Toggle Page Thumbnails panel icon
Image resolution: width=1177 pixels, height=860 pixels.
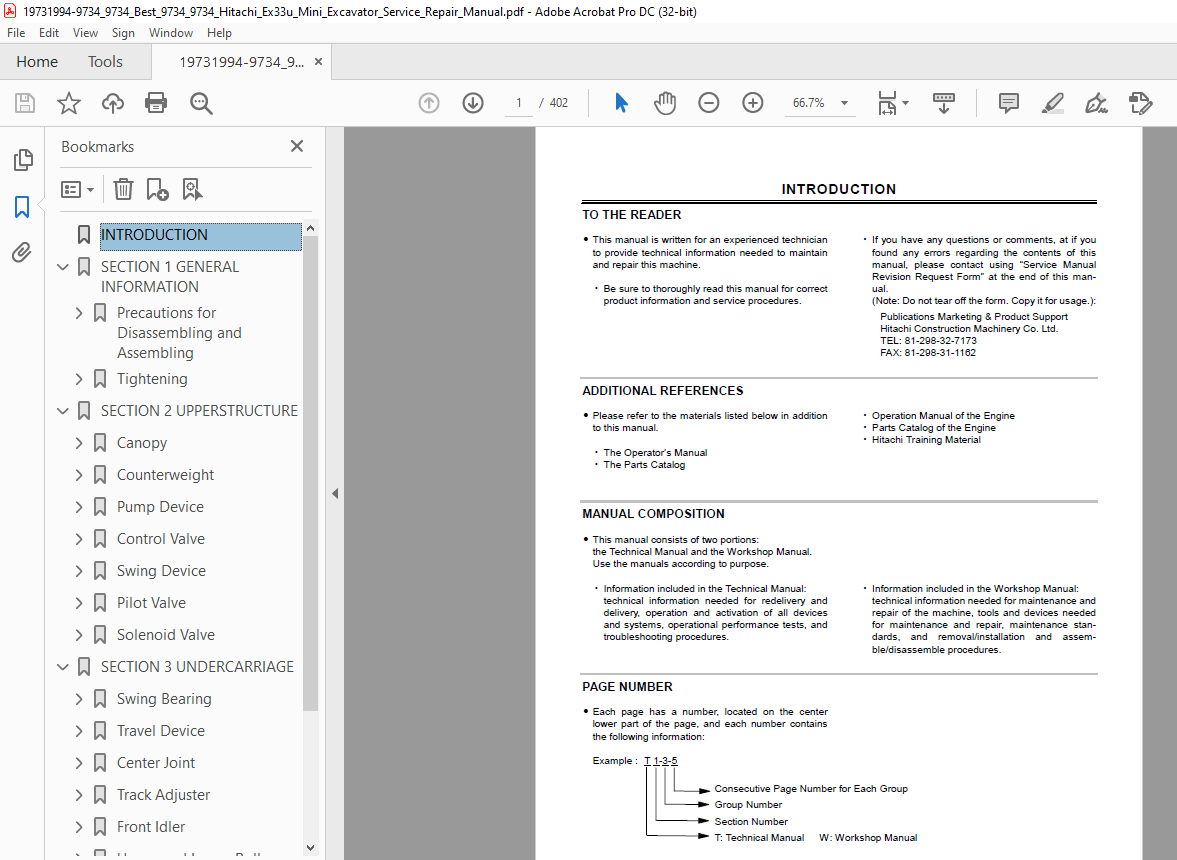pyautogui.click(x=22, y=160)
